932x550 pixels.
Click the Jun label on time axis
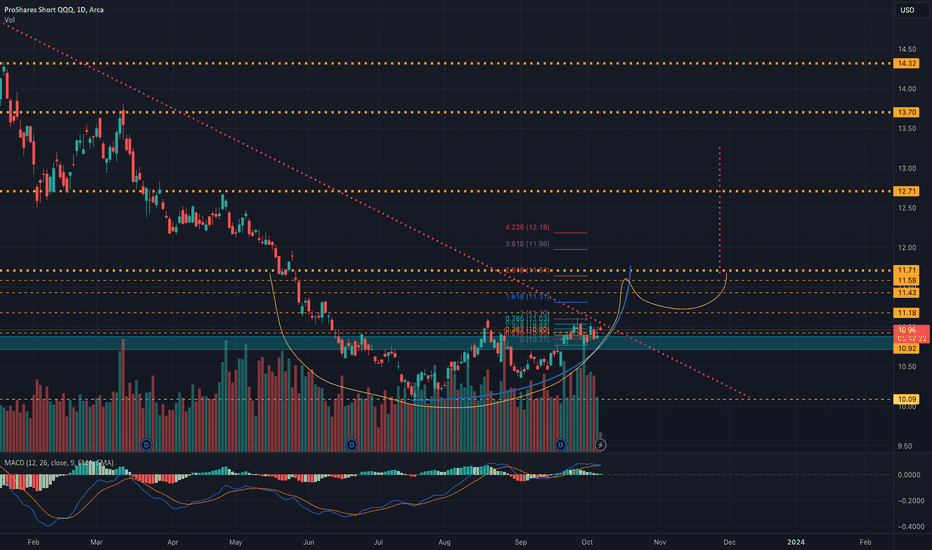[308, 542]
